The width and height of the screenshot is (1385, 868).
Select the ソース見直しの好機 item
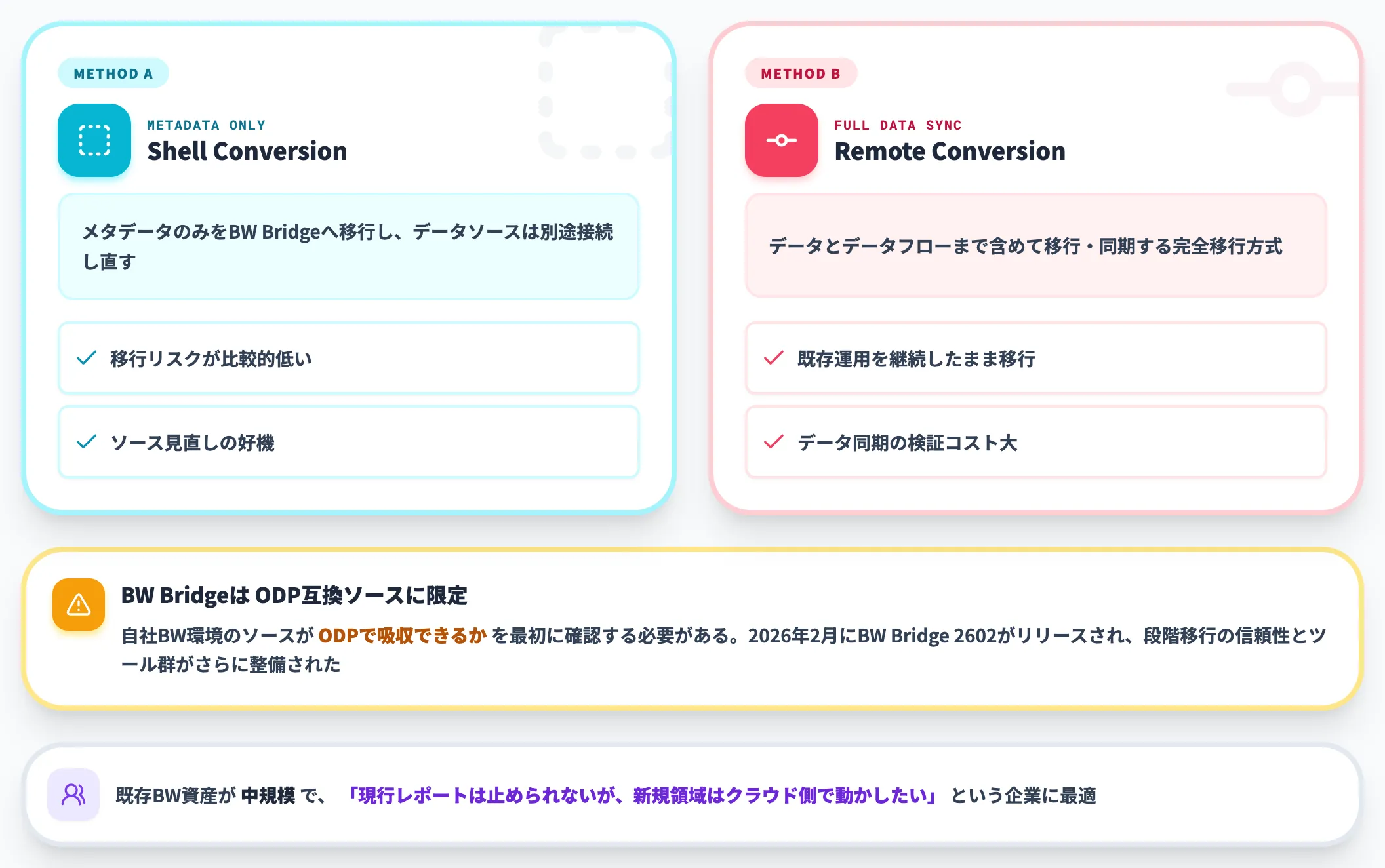349,442
